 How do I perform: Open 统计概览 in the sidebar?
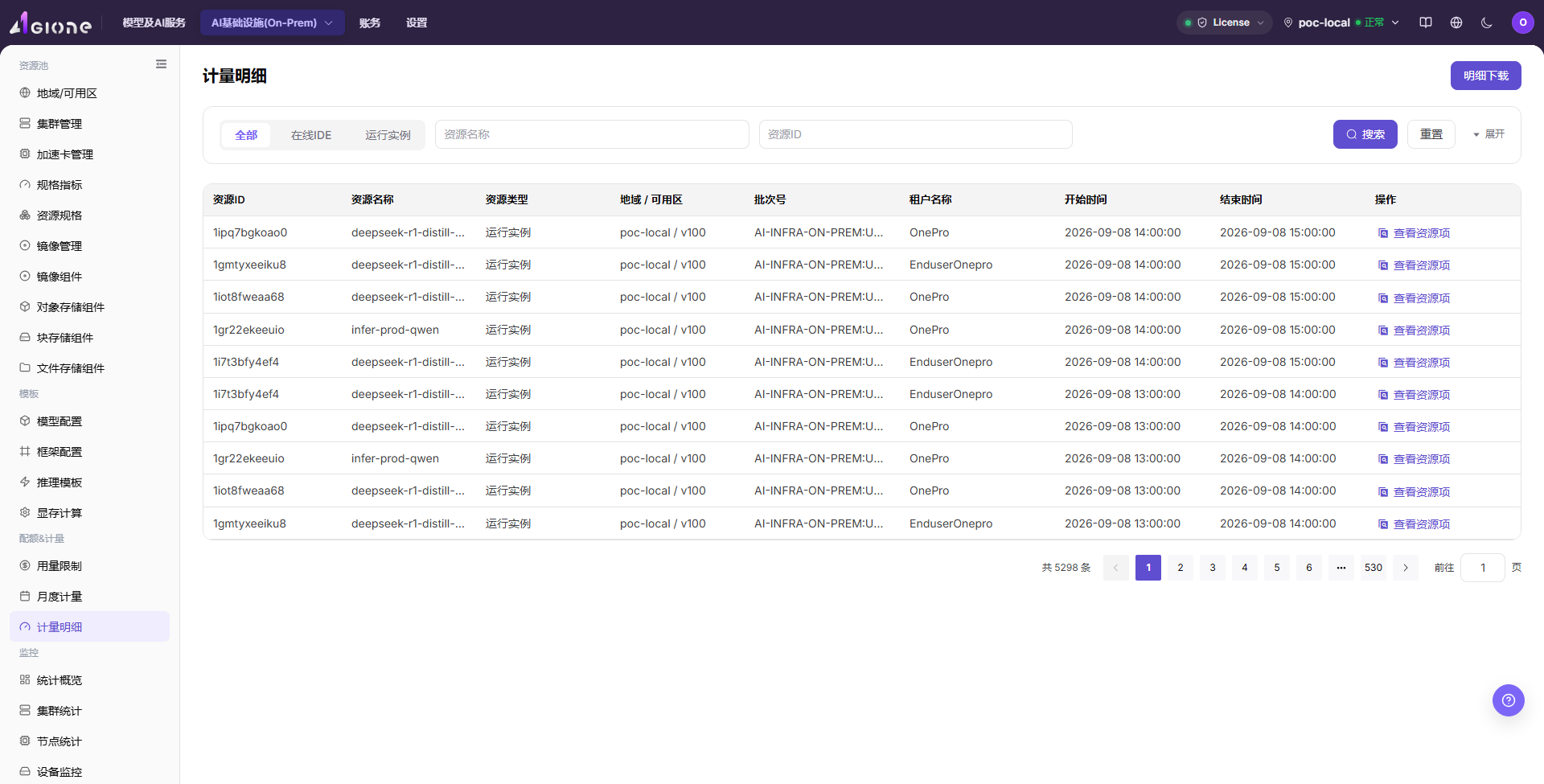[x=89, y=680]
